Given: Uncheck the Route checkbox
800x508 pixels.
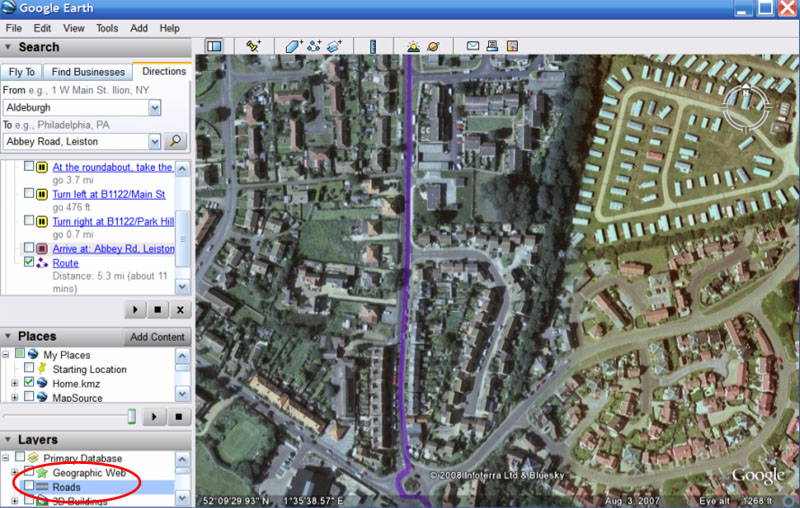Looking at the screenshot, I should (29, 262).
